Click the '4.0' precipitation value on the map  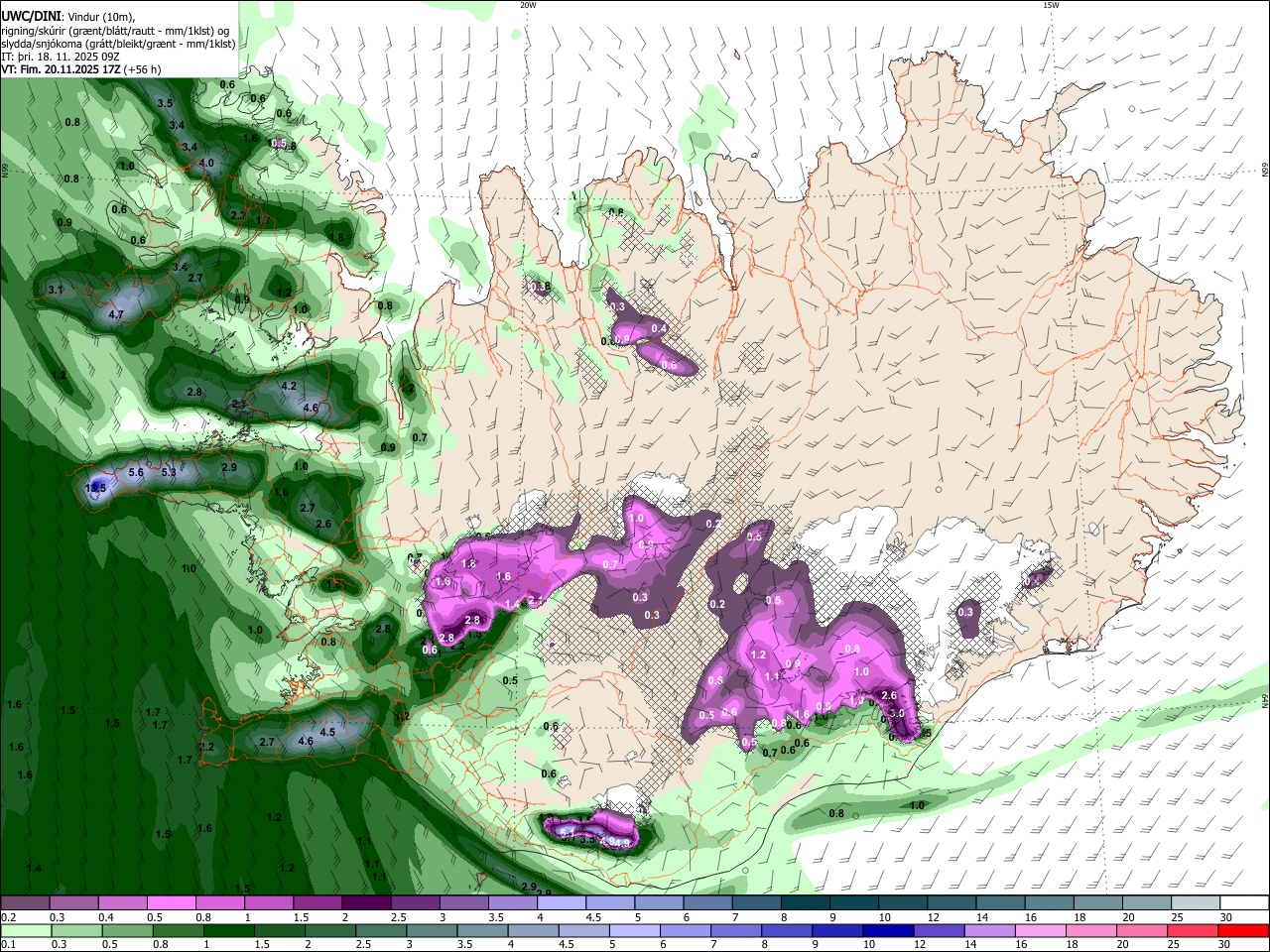[x=206, y=163]
